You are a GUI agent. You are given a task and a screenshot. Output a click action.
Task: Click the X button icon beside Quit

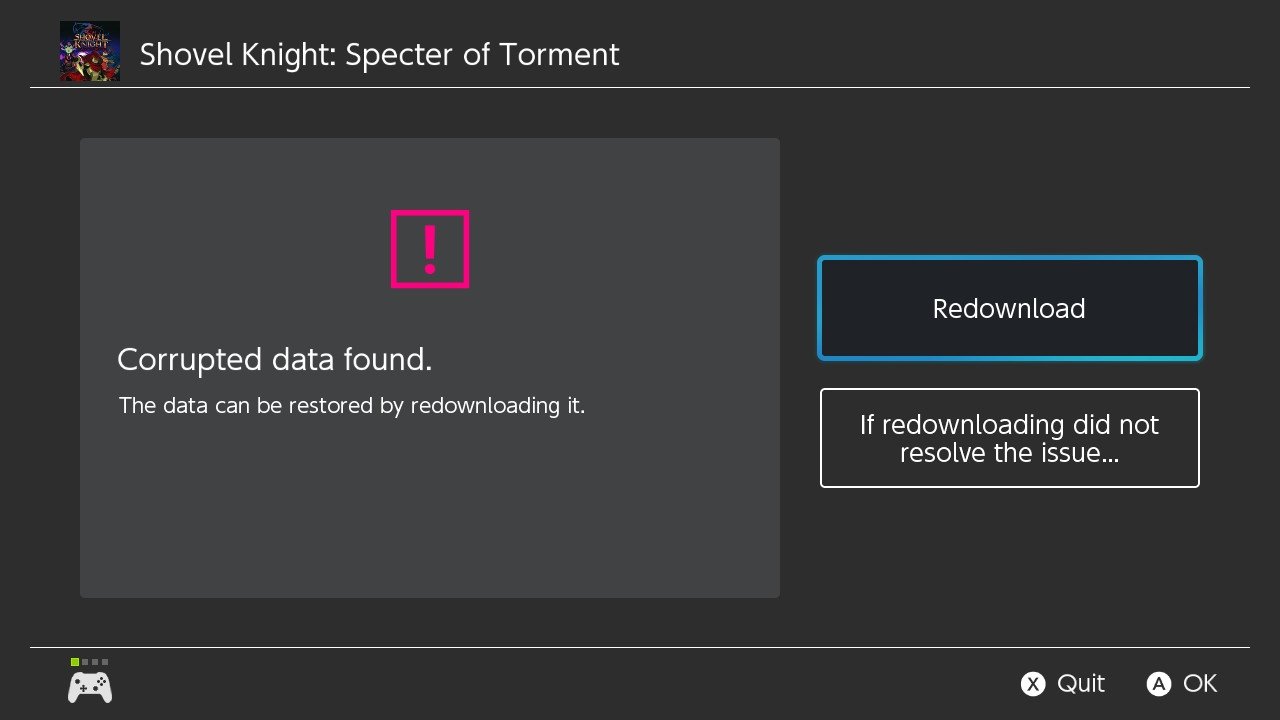click(1032, 684)
